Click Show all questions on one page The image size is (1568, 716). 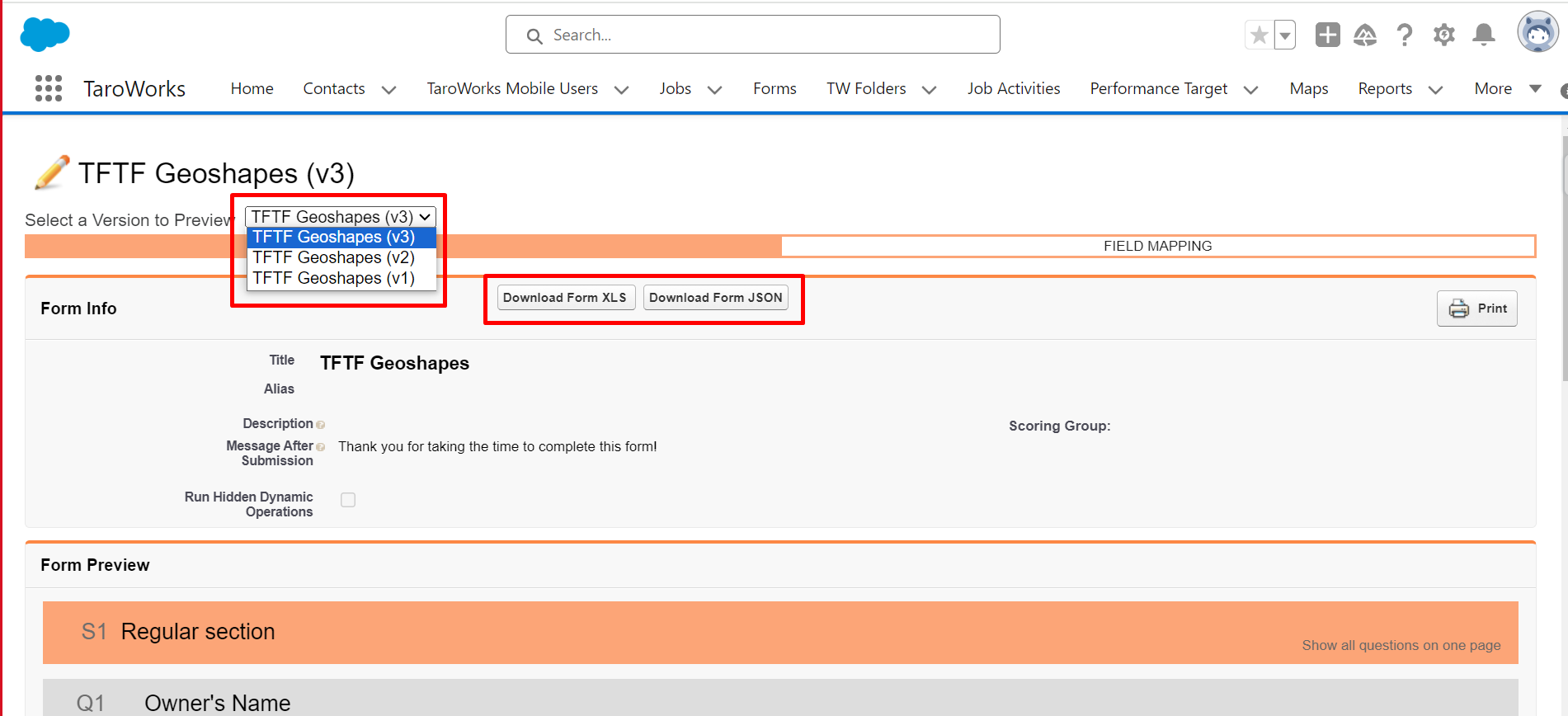tap(1401, 645)
